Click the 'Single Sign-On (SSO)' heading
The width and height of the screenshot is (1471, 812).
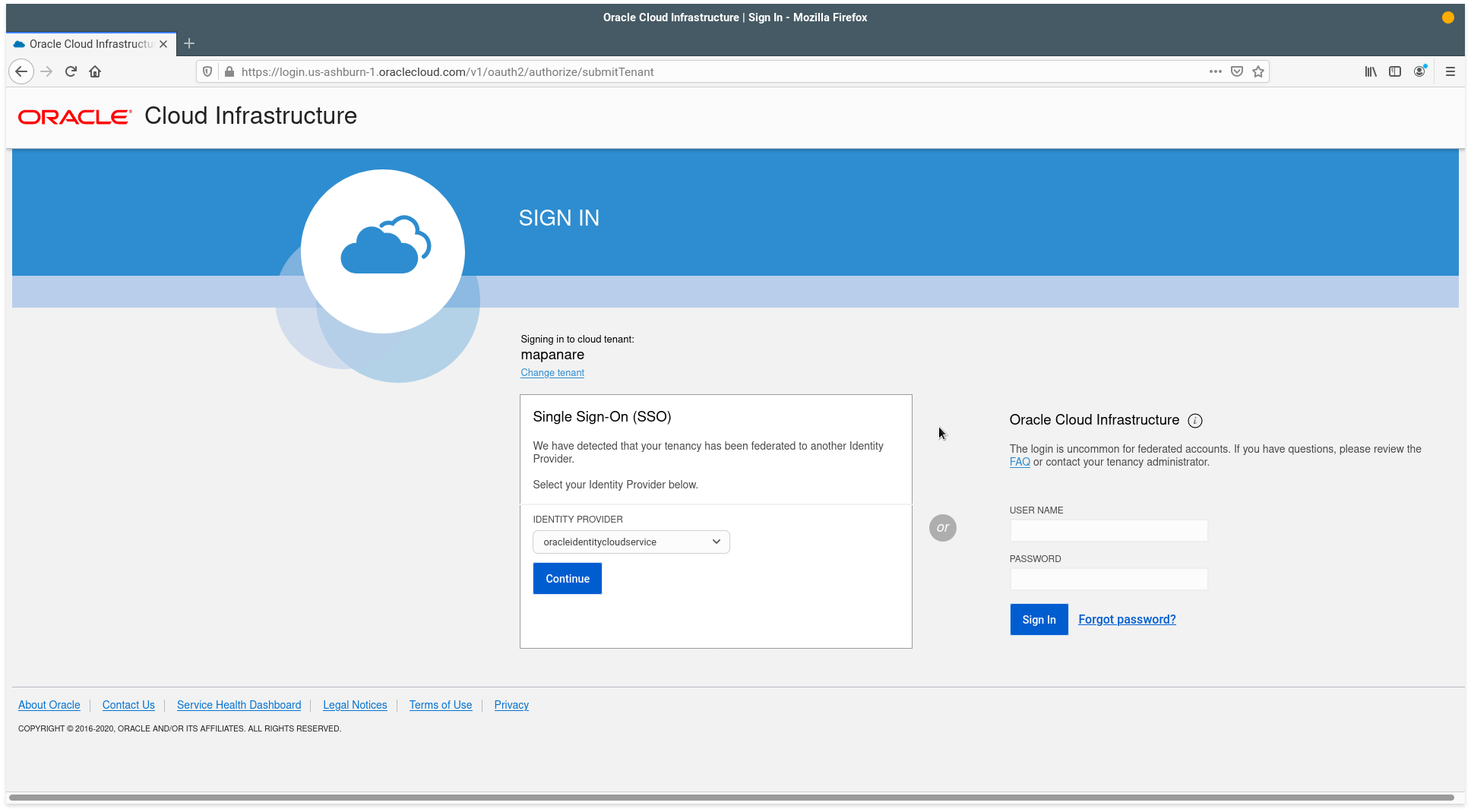602,417
